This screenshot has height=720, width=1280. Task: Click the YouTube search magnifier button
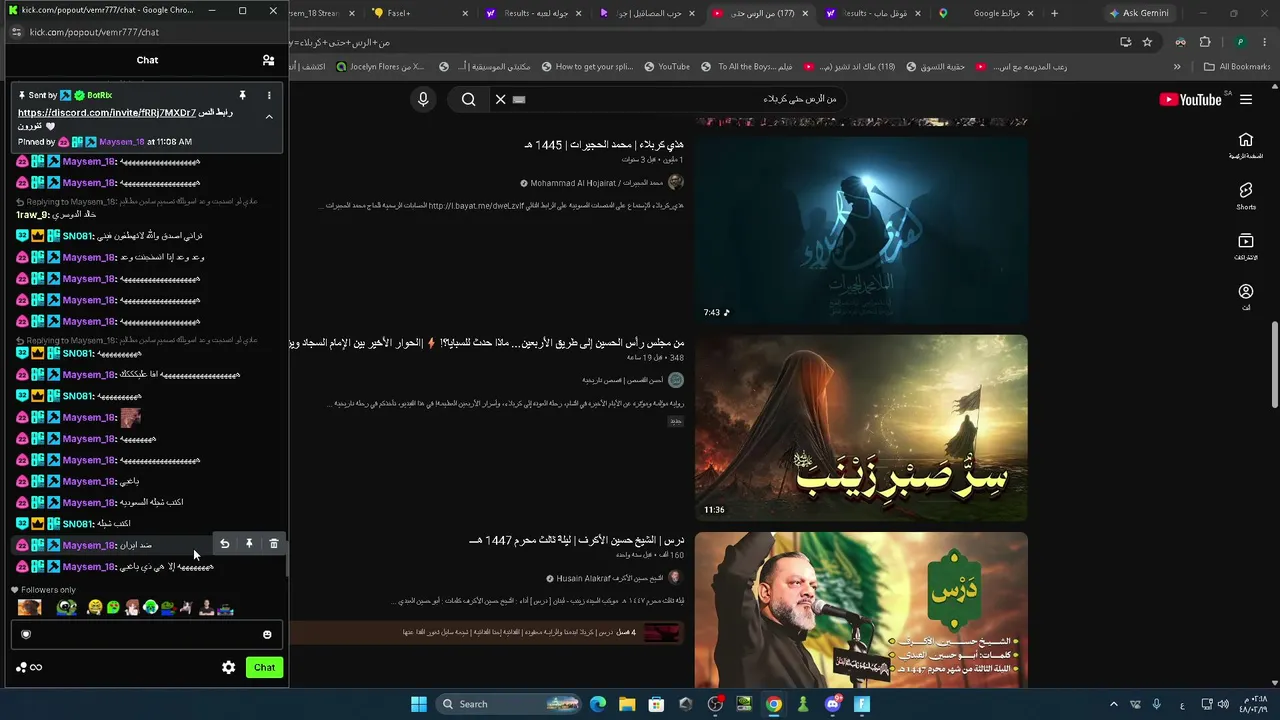[469, 99]
